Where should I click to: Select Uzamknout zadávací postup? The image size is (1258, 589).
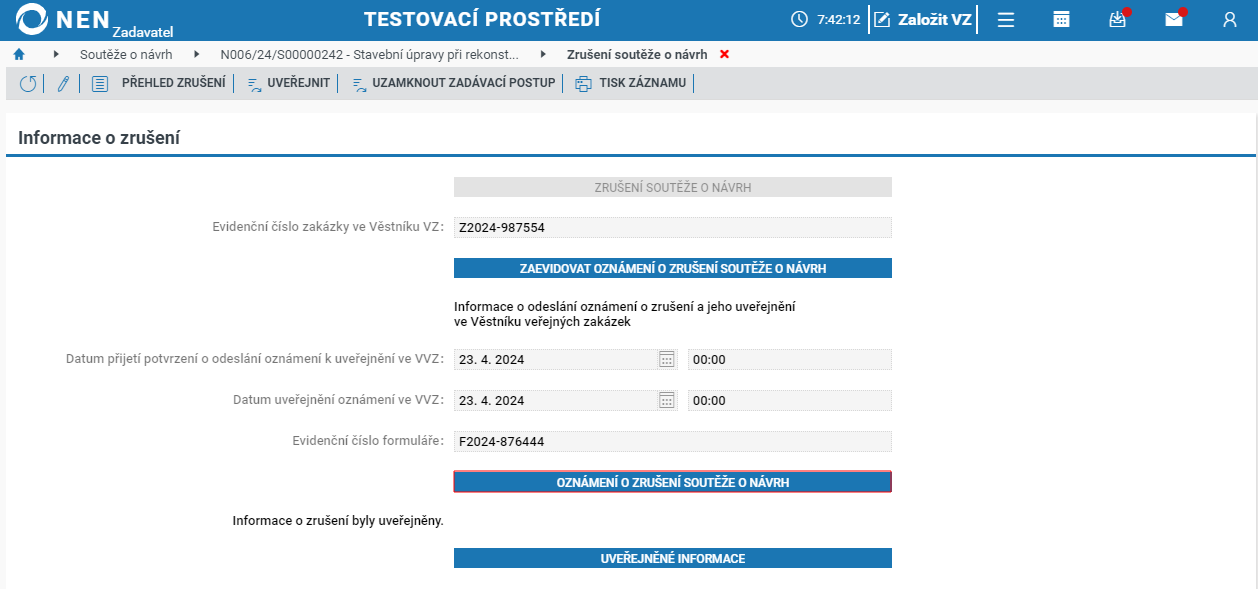pyautogui.click(x=453, y=83)
